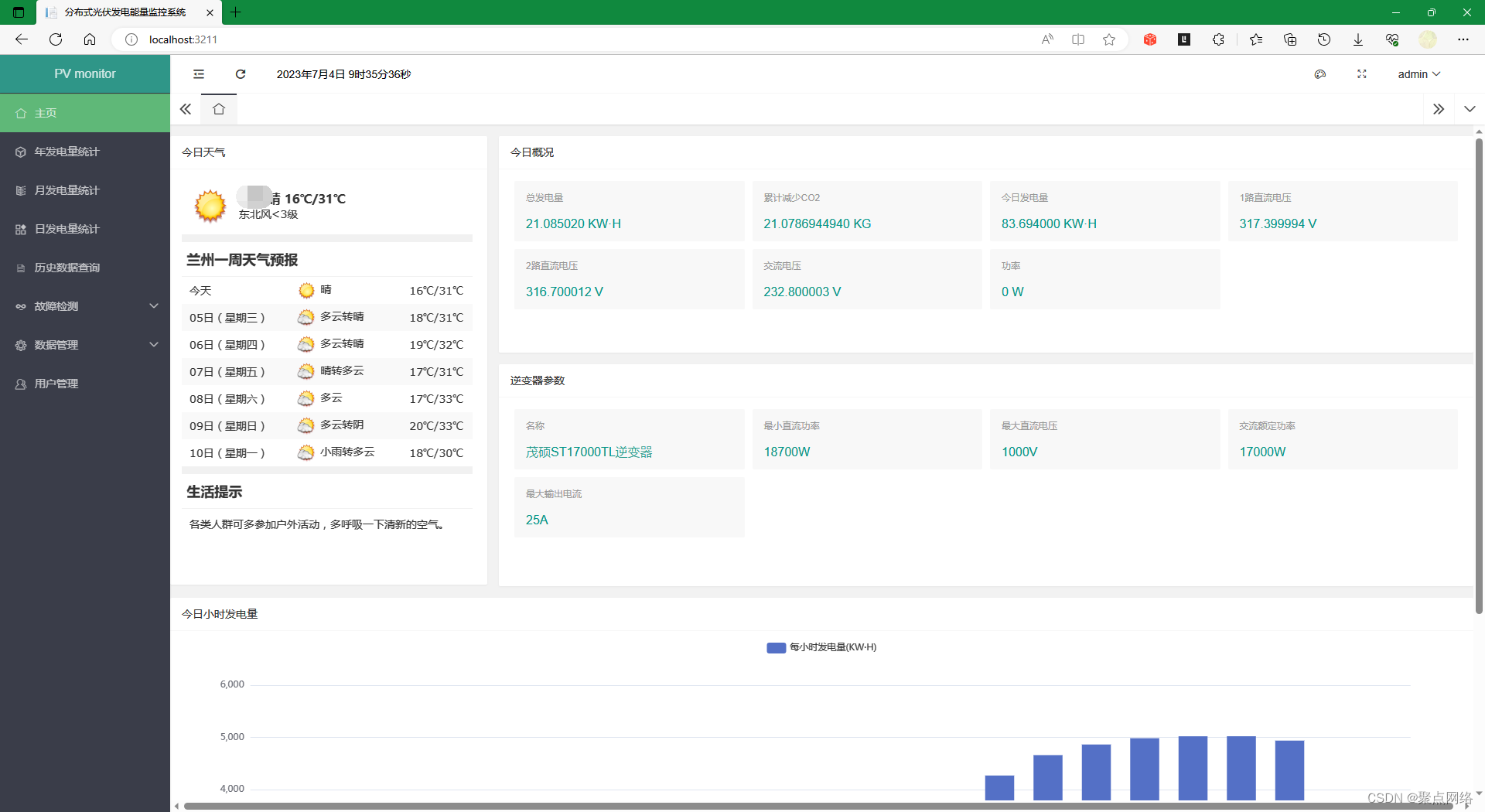
Task: Collapse the sidebar with the menu fold icon
Action: pyautogui.click(x=199, y=74)
